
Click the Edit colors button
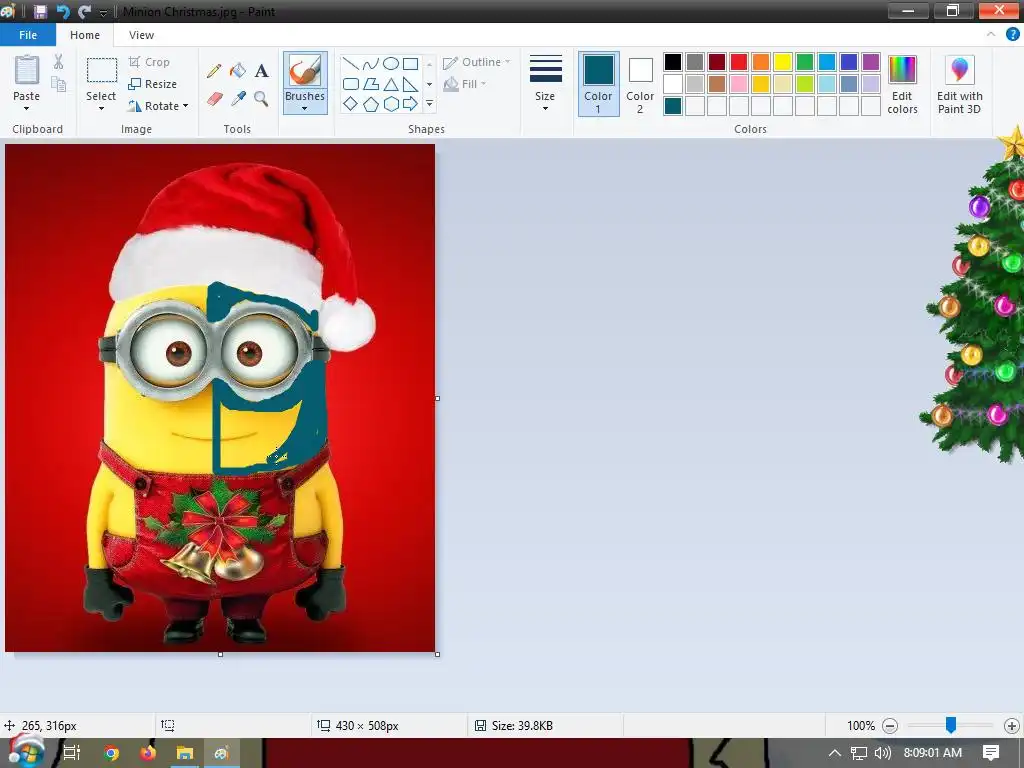(903, 85)
